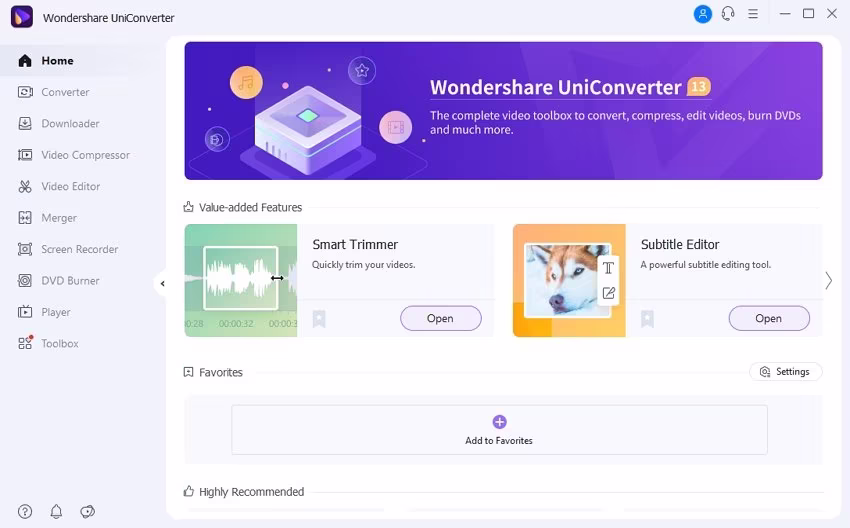This screenshot has width=850, height=528.
Task: Click "Quickly trim your videos." description
Action: [363, 265]
